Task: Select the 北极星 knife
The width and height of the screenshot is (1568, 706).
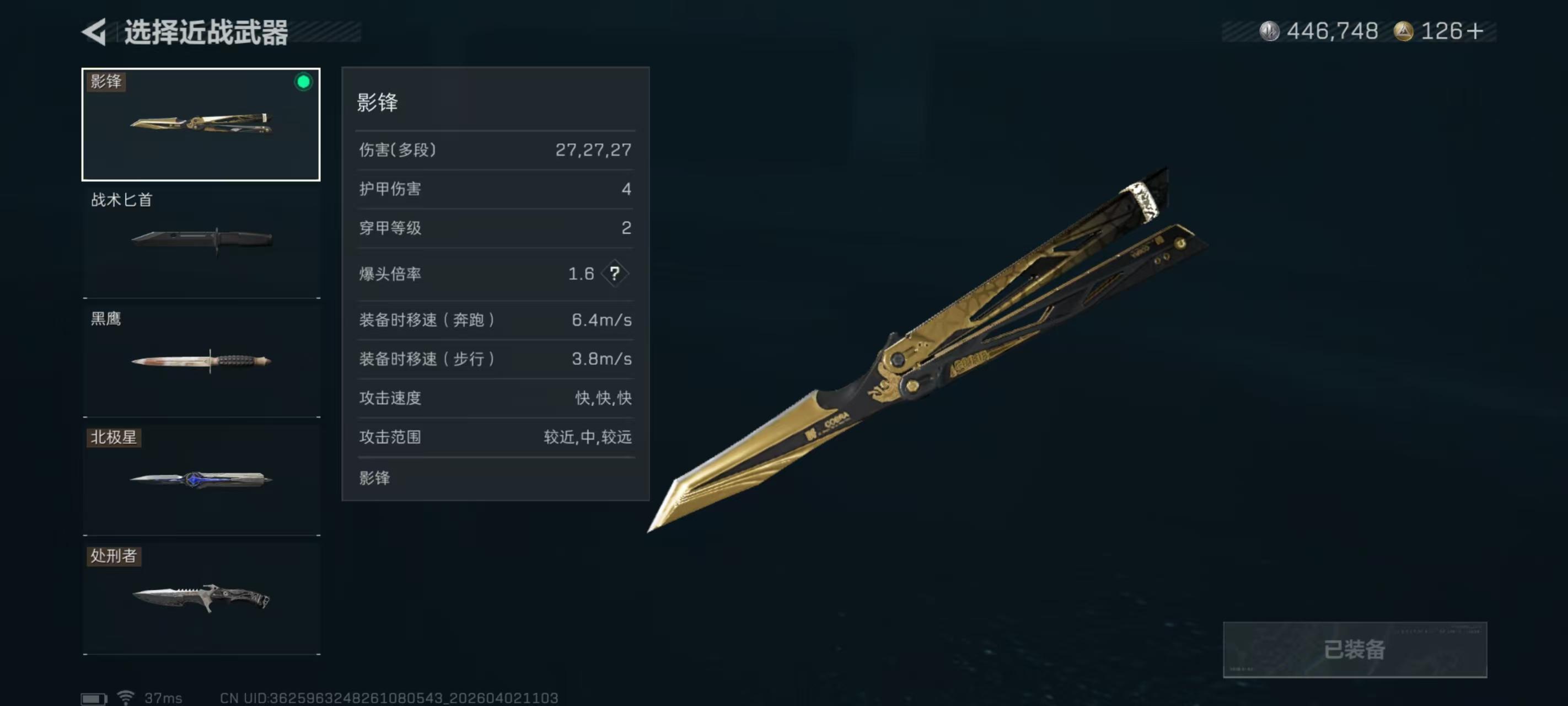Action: pos(201,479)
